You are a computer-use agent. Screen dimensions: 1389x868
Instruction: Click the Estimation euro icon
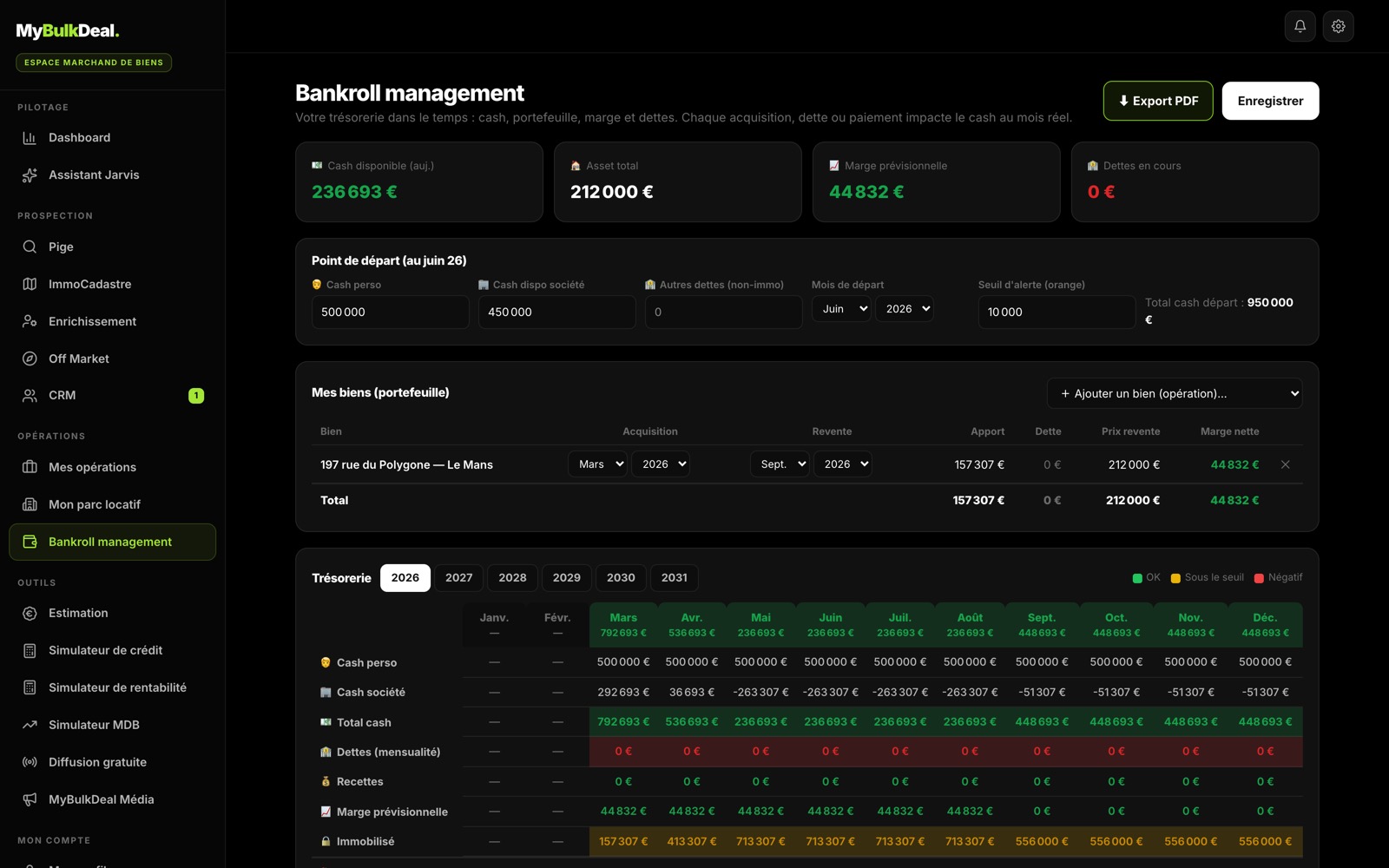(30, 613)
